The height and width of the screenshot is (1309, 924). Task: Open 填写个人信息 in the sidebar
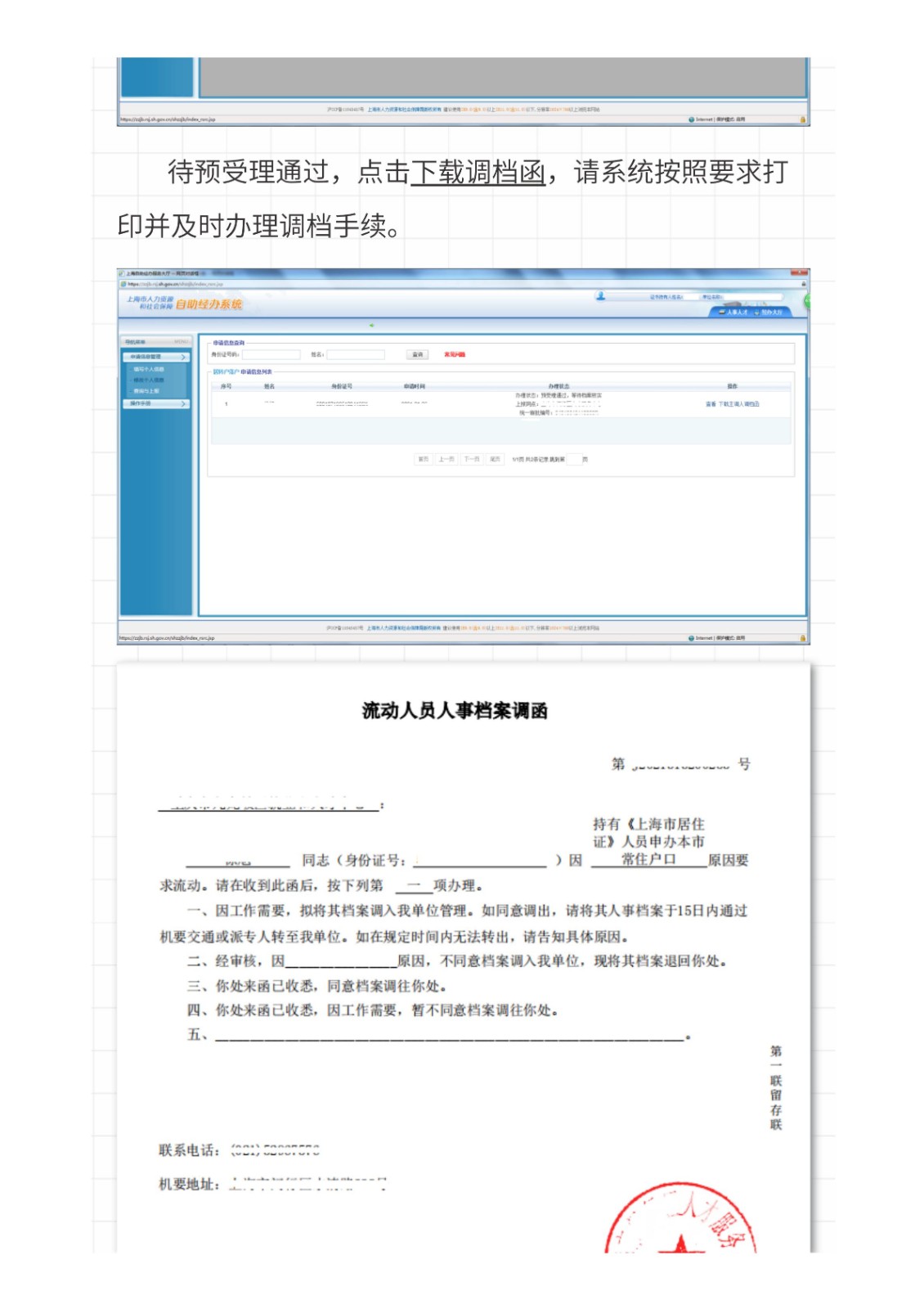pyautogui.click(x=149, y=370)
